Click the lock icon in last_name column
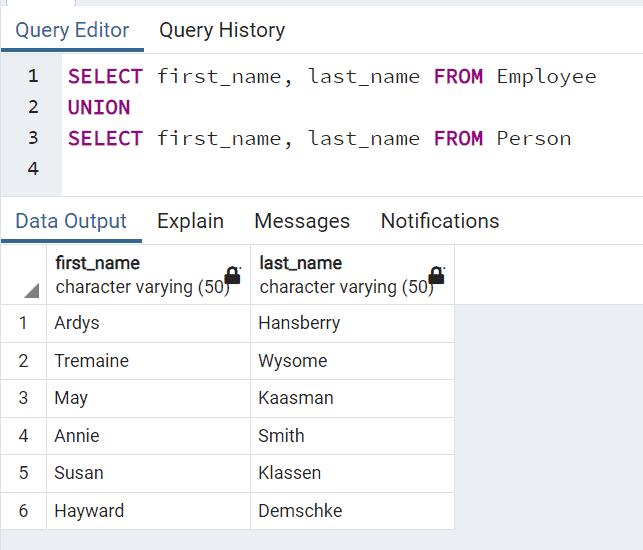This screenshot has width=643, height=550. [436, 275]
